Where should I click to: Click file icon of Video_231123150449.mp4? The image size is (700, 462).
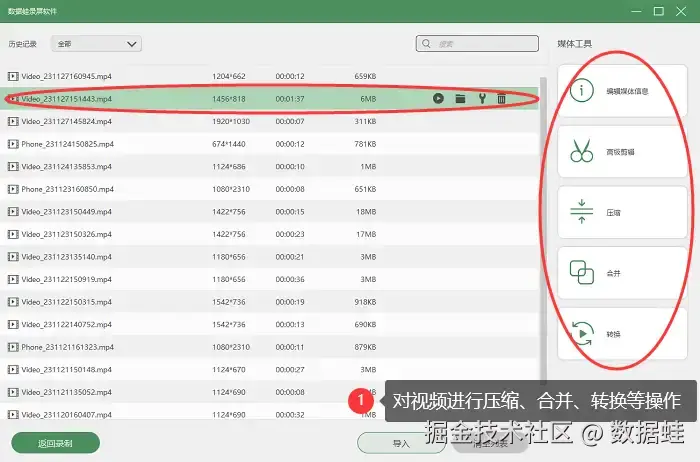coord(13,212)
